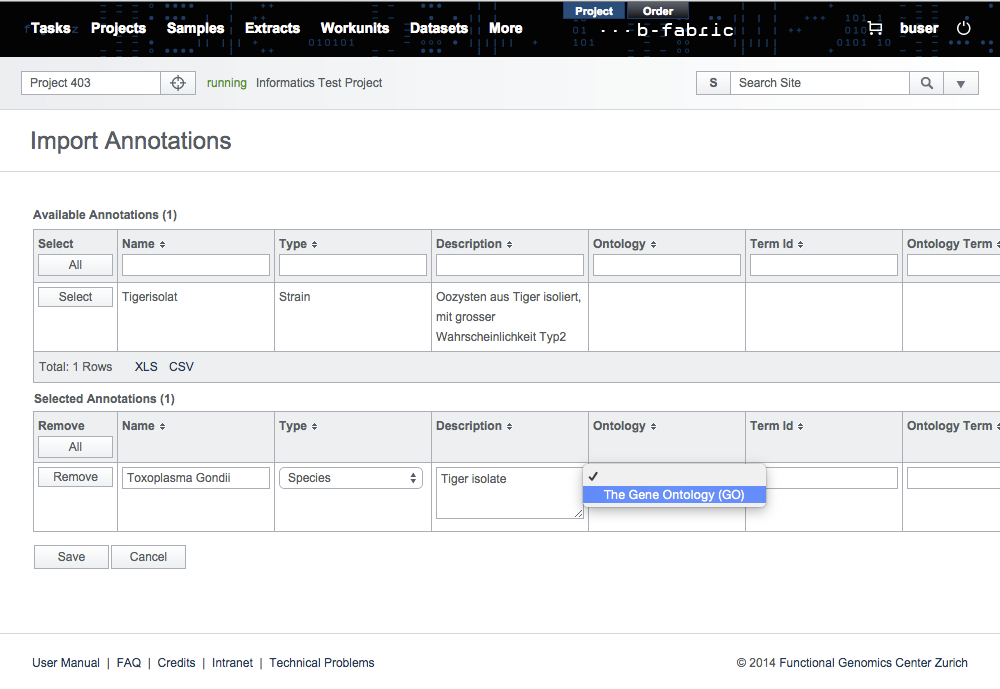1000x689 pixels.
Task: Click the S search scope button
Action: coord(713,83)
